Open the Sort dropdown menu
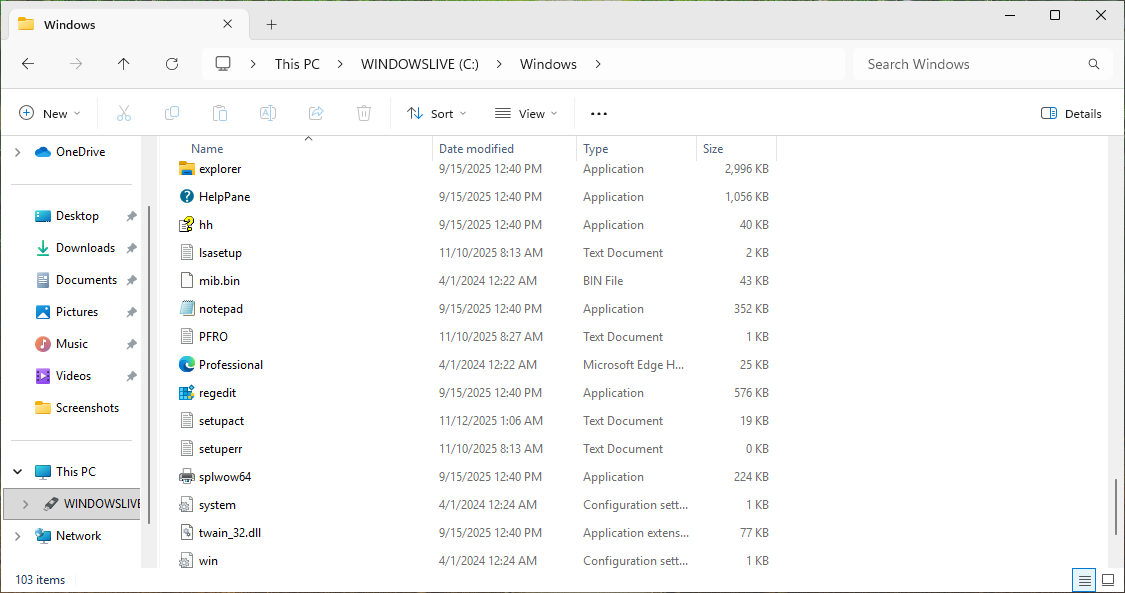The width and height of the screenshot is (1125, 593). [x=437, y=114]
